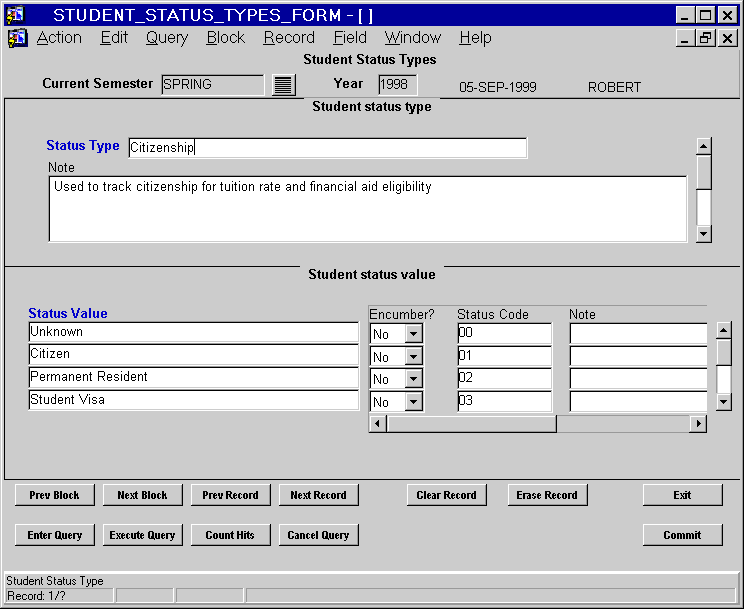
Task: Click the Status Type field containing Citizenship
Action: click(x=327, y=148)
